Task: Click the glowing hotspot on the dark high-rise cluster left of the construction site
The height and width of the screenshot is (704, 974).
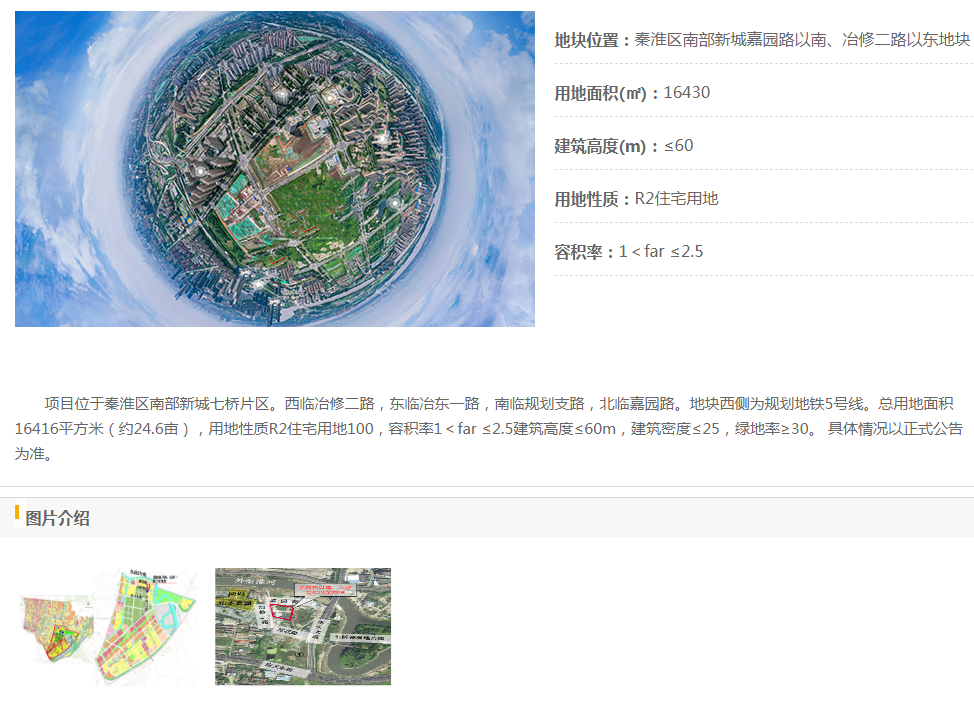Action: coord(200,171)
